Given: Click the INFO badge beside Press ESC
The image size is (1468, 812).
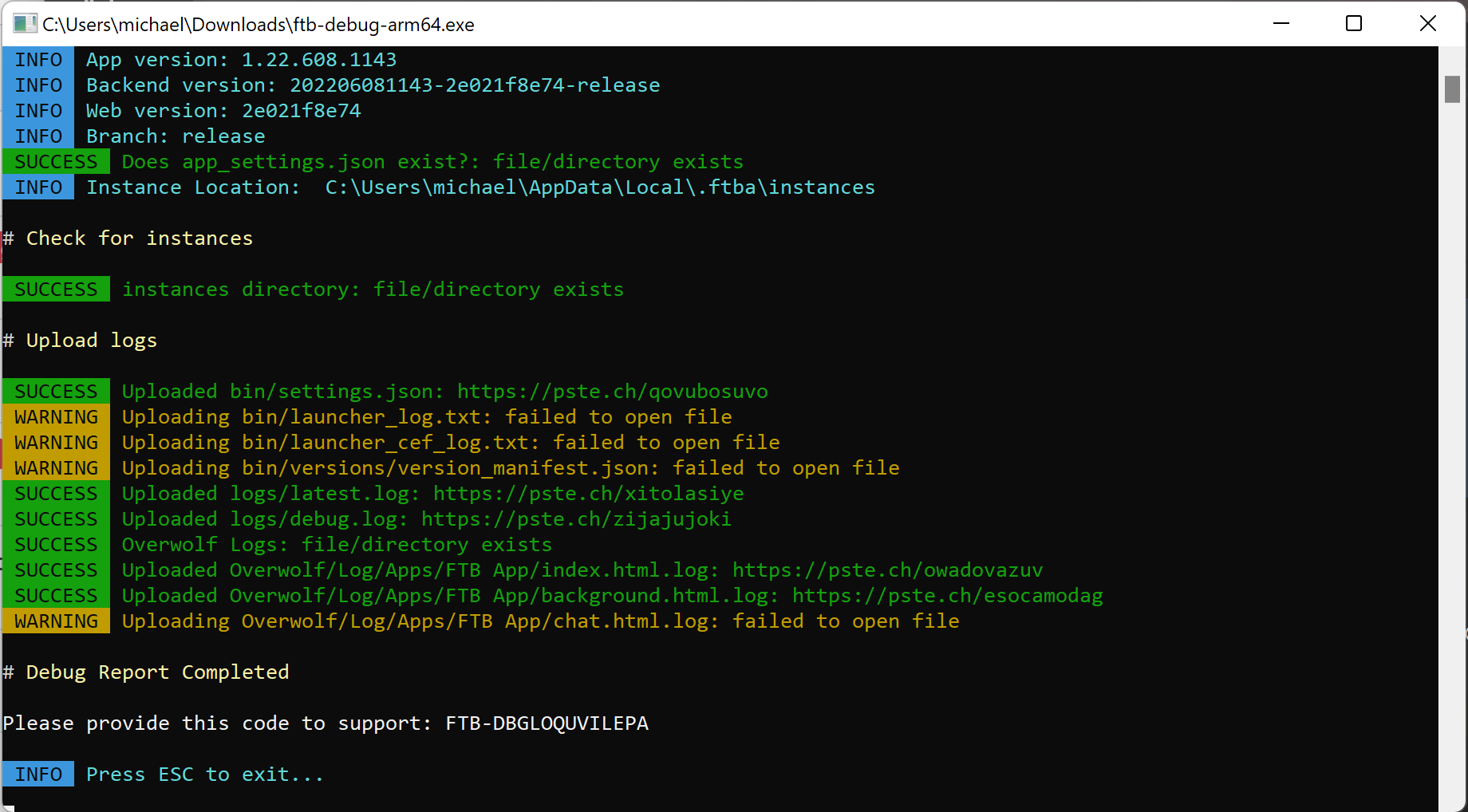Looking at the screenshot, I should coord(38,775).
